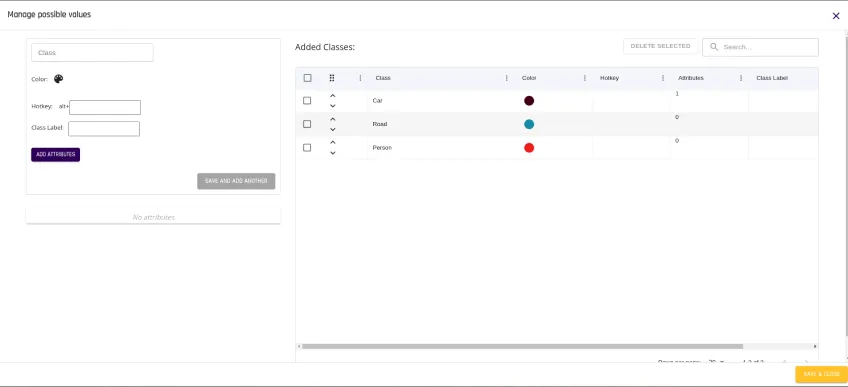Click the Car class dark maroon swatch

(529, 101)
